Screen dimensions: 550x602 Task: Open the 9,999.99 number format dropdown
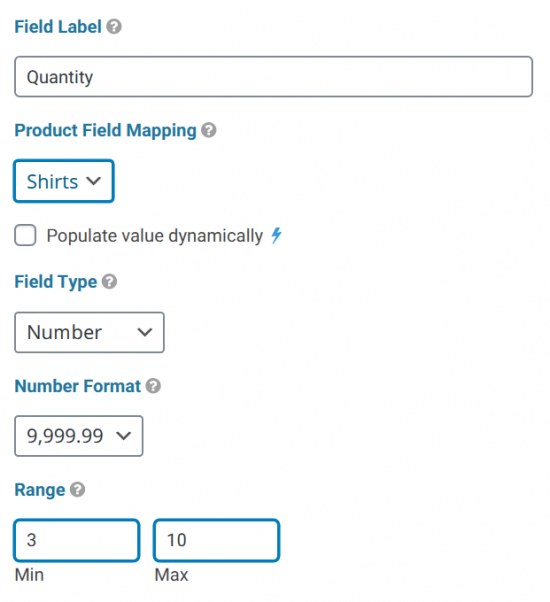79,436
